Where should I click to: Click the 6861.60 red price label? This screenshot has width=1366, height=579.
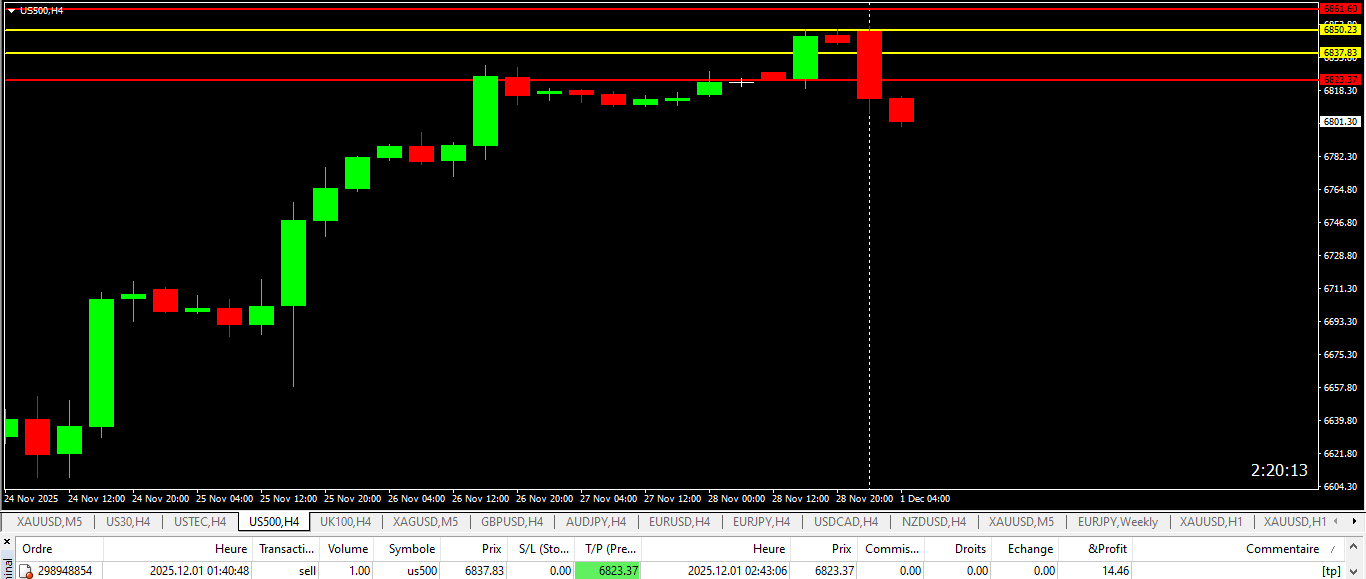(1341, 8)
